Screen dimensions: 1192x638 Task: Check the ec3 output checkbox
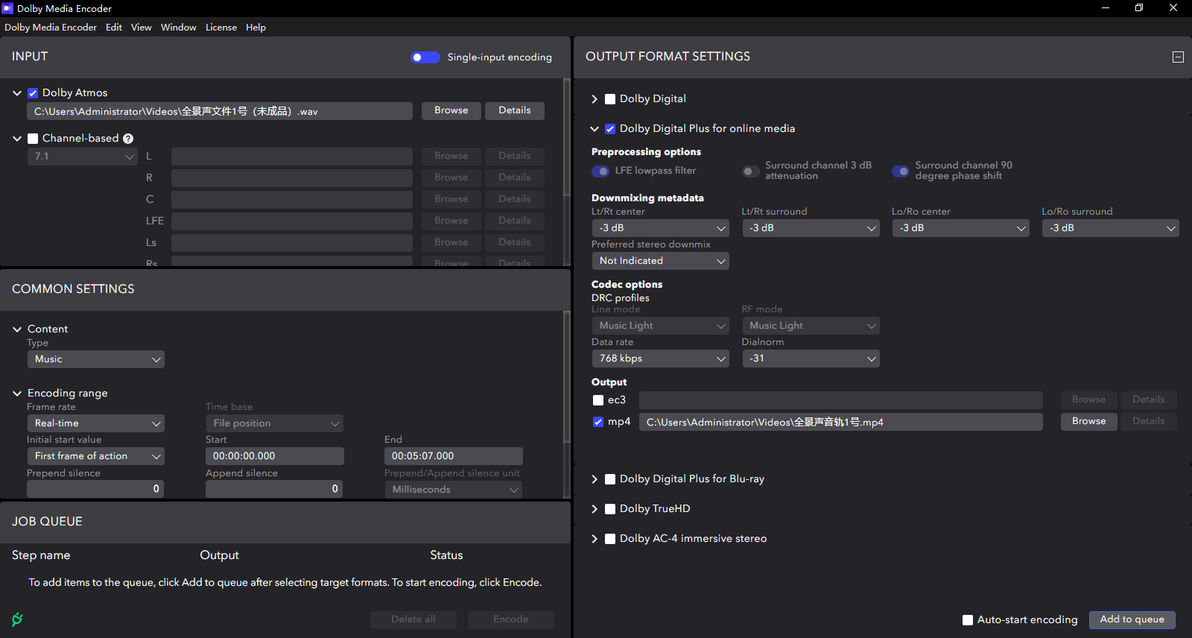pyautogui.click(x=598, y=400)
